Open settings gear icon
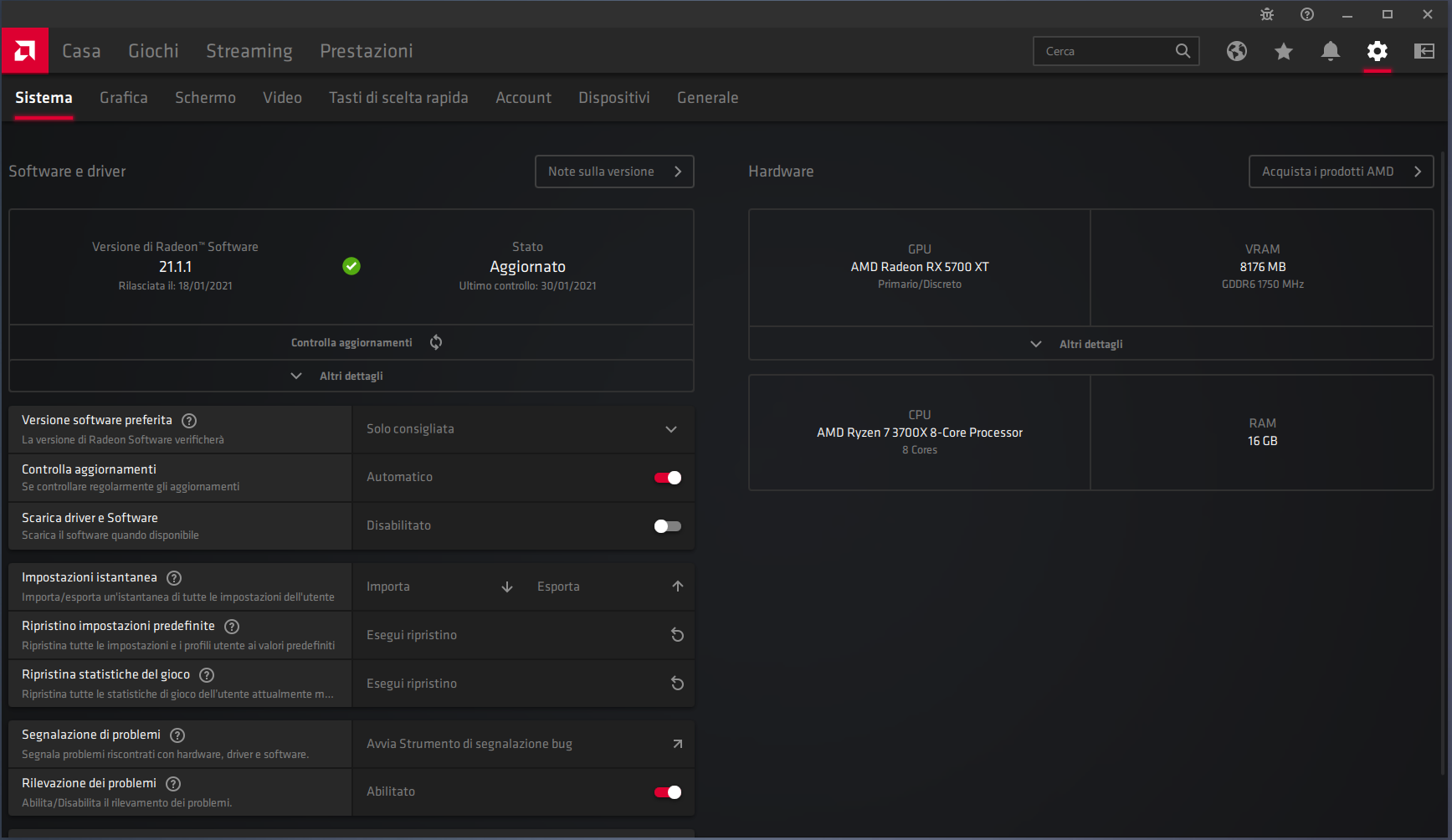1452x840 pixels. 1378,51
